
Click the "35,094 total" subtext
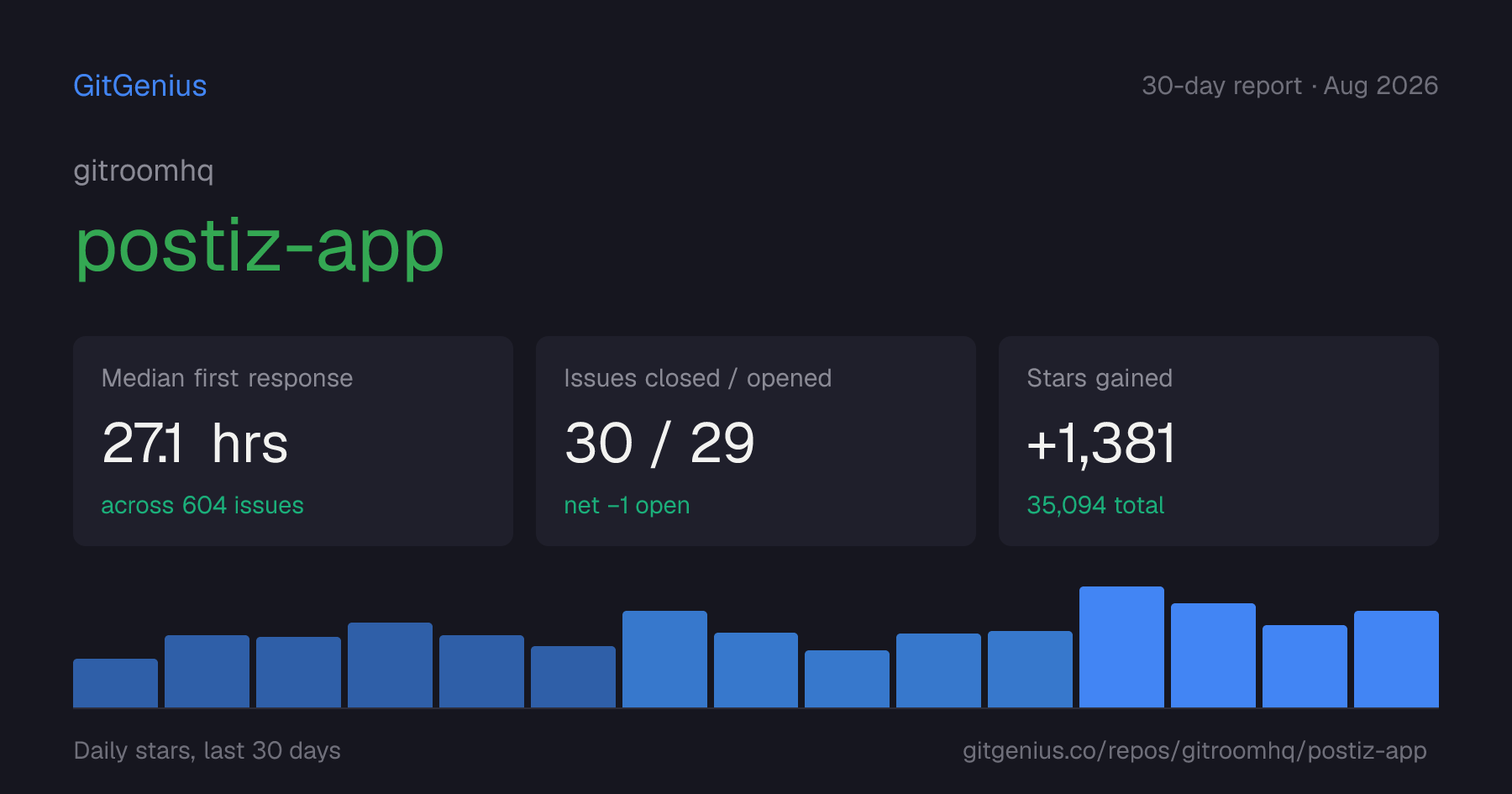coord(1095,505)
